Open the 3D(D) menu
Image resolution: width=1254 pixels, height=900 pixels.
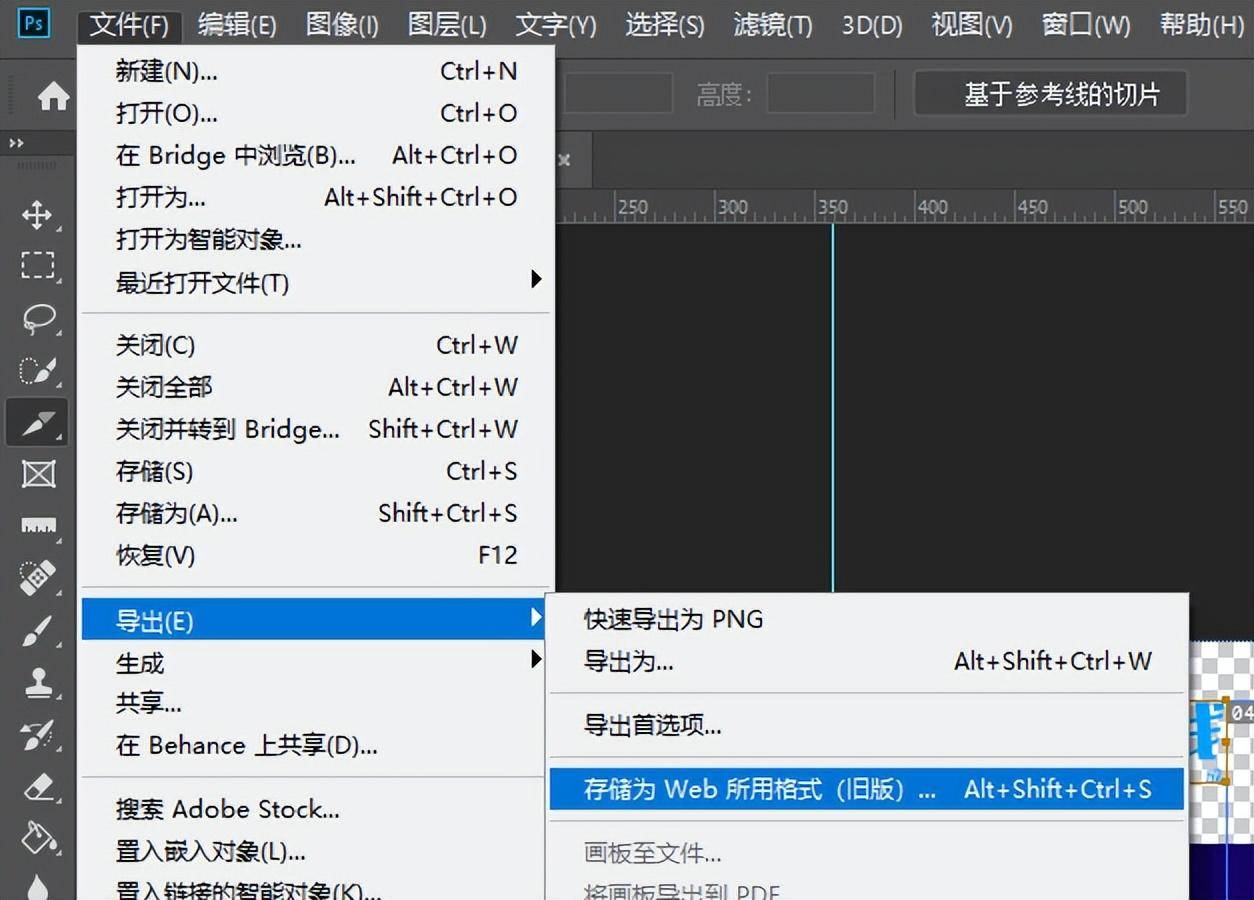tap(872, 24)
